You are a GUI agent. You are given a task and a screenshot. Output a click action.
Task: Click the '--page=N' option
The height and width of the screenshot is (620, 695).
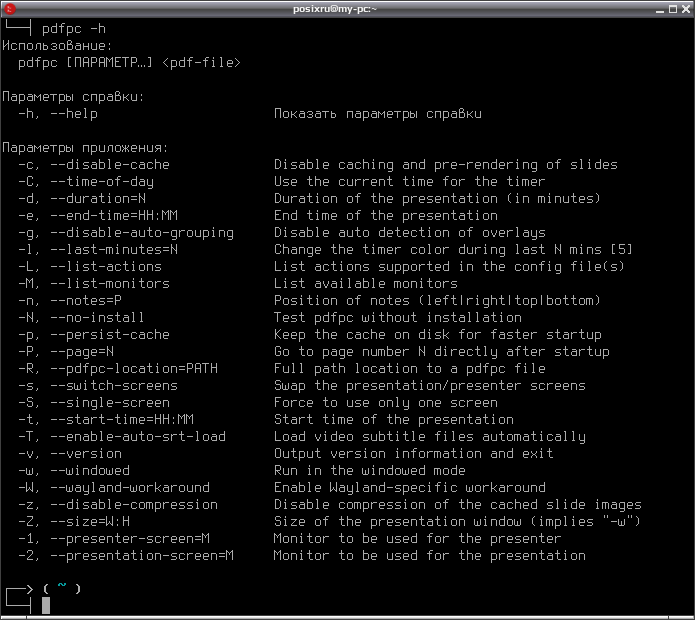(x=82, y=351)
